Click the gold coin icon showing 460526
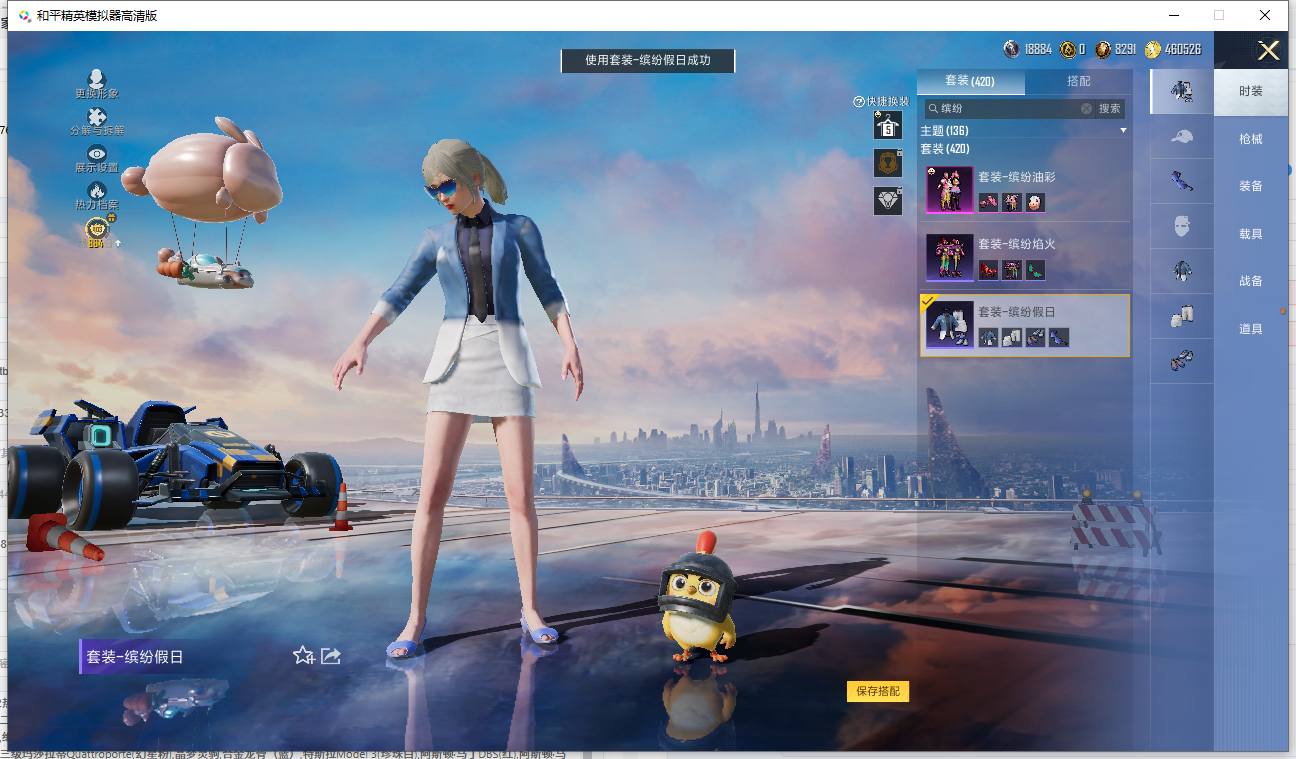Image resolution: width=1296 pixels, height=759 pixels. (1153, 49)
